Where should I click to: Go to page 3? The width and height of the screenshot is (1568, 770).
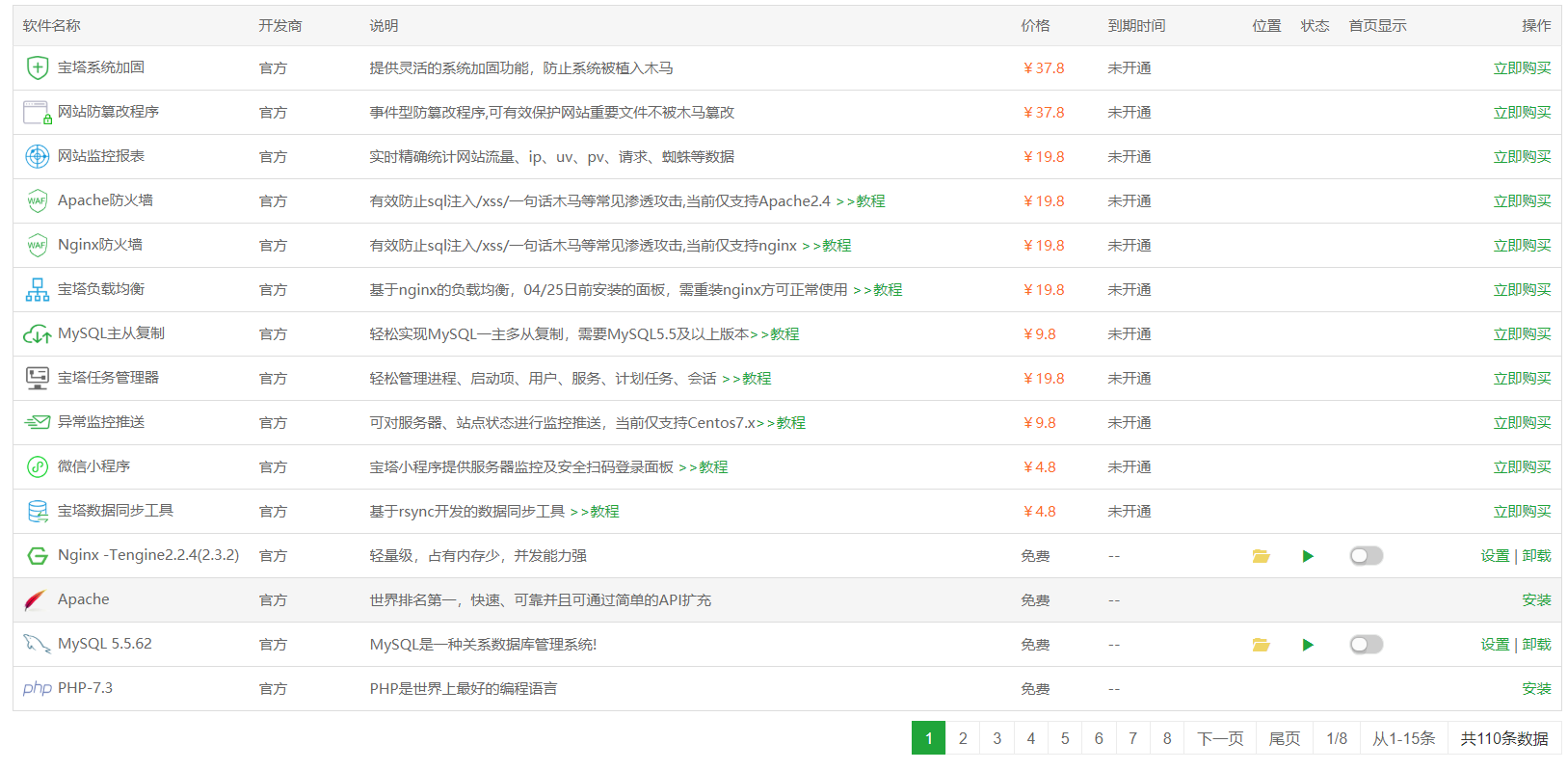click(997, 738)
